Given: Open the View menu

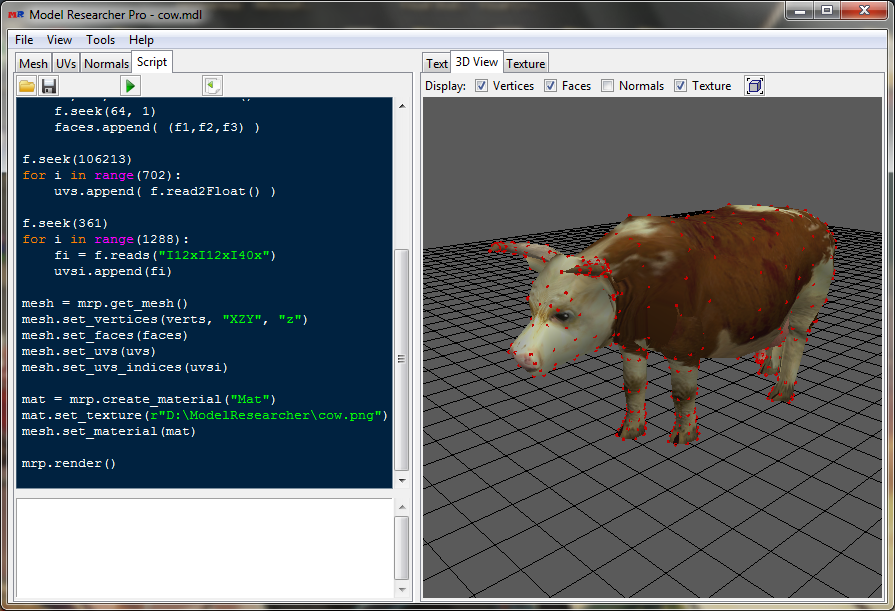Looking at the screenshot, I should 59,40.
